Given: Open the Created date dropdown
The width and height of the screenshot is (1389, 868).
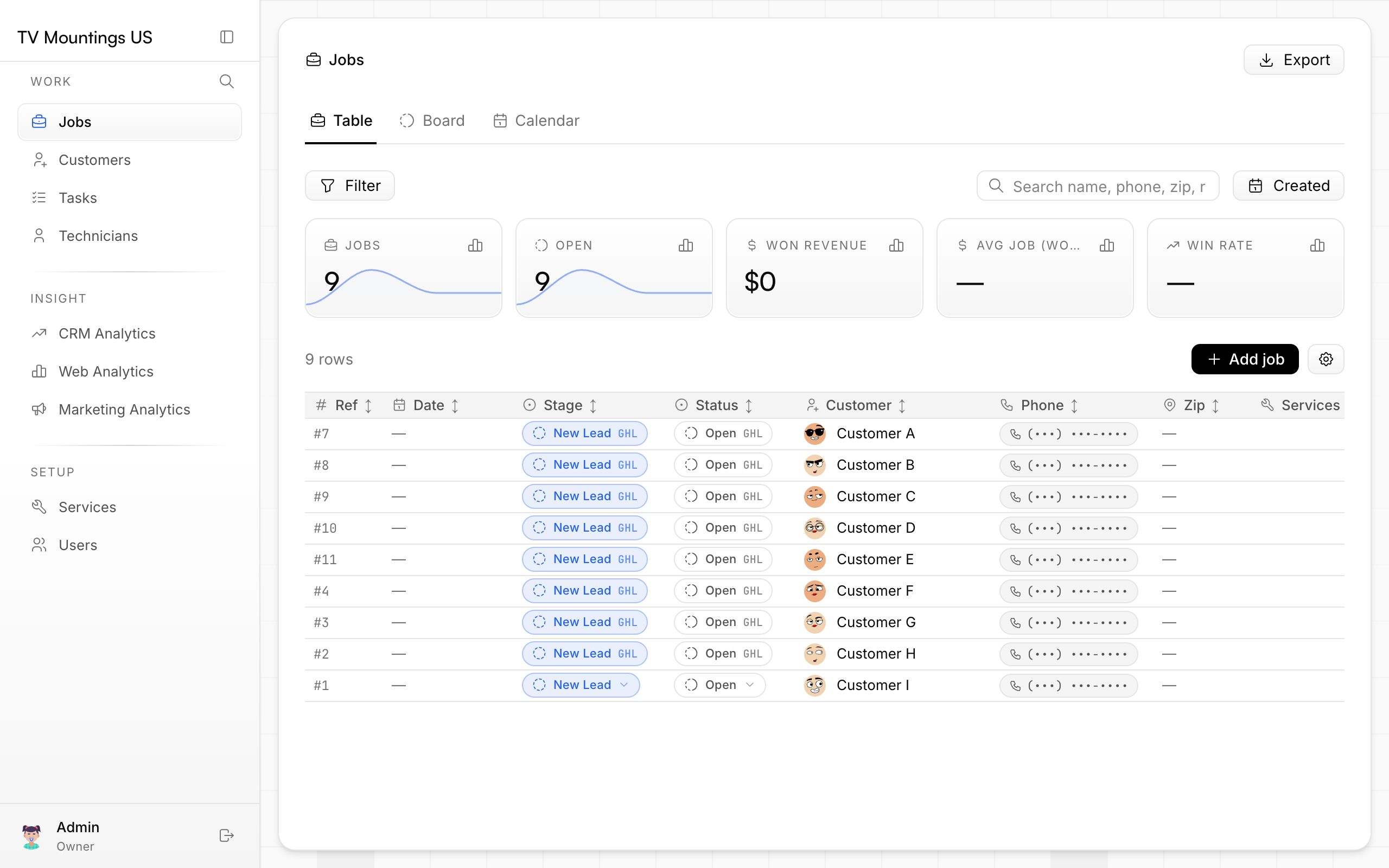Looking at the screenshot, I should (x=1289, y=186).
